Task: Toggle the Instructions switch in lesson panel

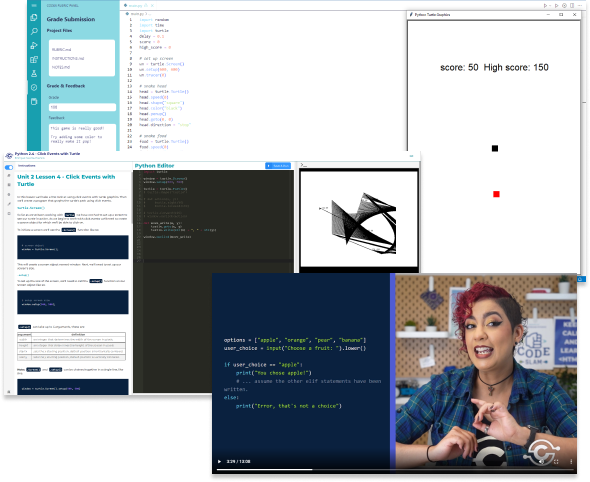Action: pos(9,167)
